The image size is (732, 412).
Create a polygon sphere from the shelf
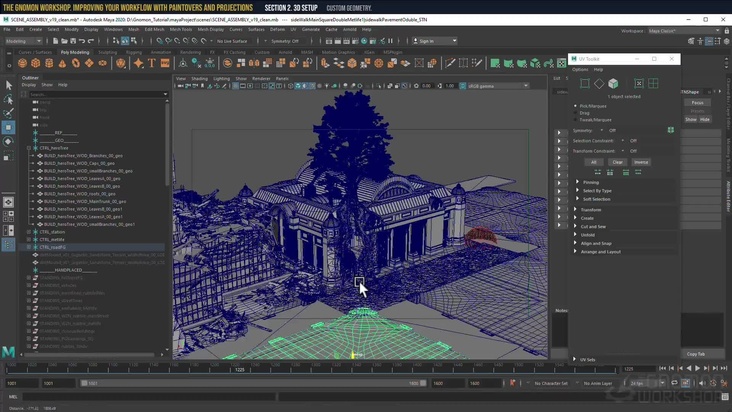[22, 63]
